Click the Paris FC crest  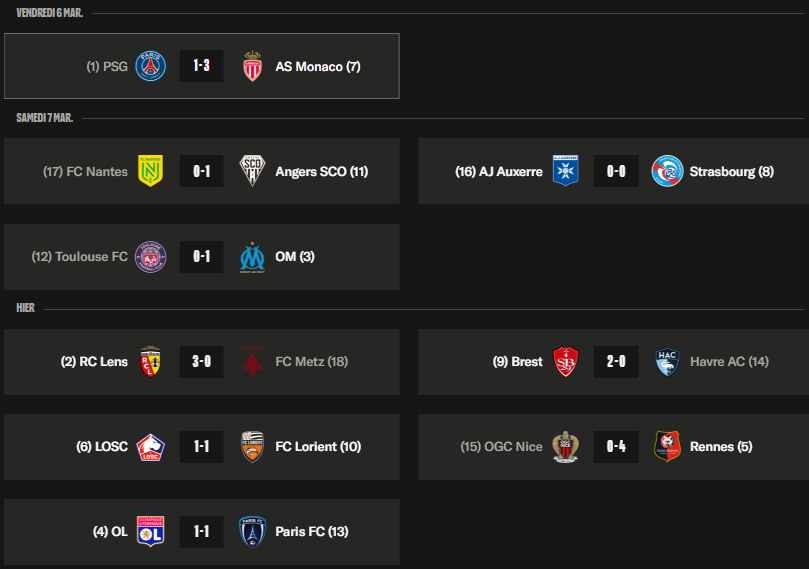tap(252, 531)
